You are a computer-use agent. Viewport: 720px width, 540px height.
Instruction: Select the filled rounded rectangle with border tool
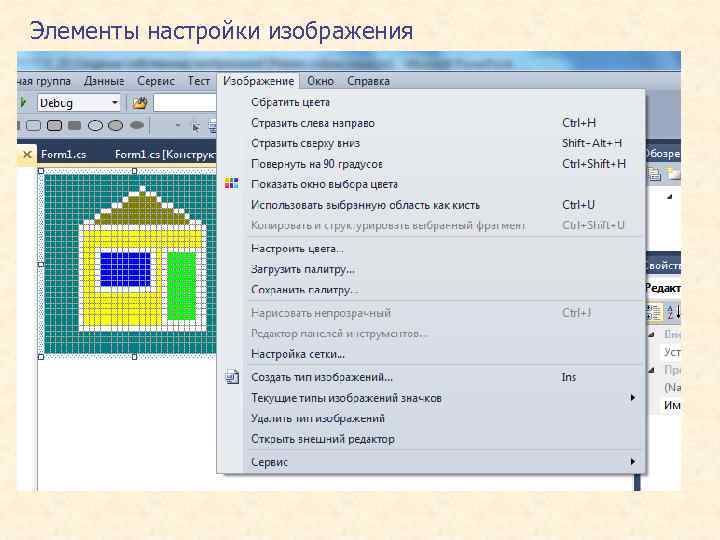point(55,125)
